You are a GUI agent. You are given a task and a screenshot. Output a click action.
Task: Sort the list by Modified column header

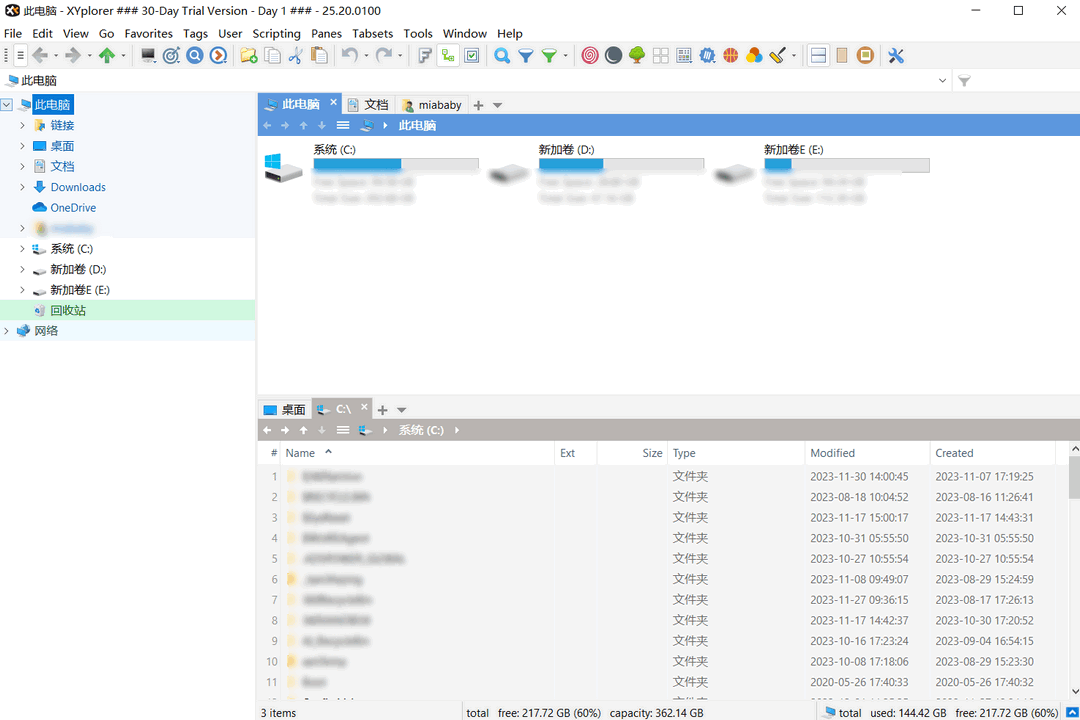point(833,453)
